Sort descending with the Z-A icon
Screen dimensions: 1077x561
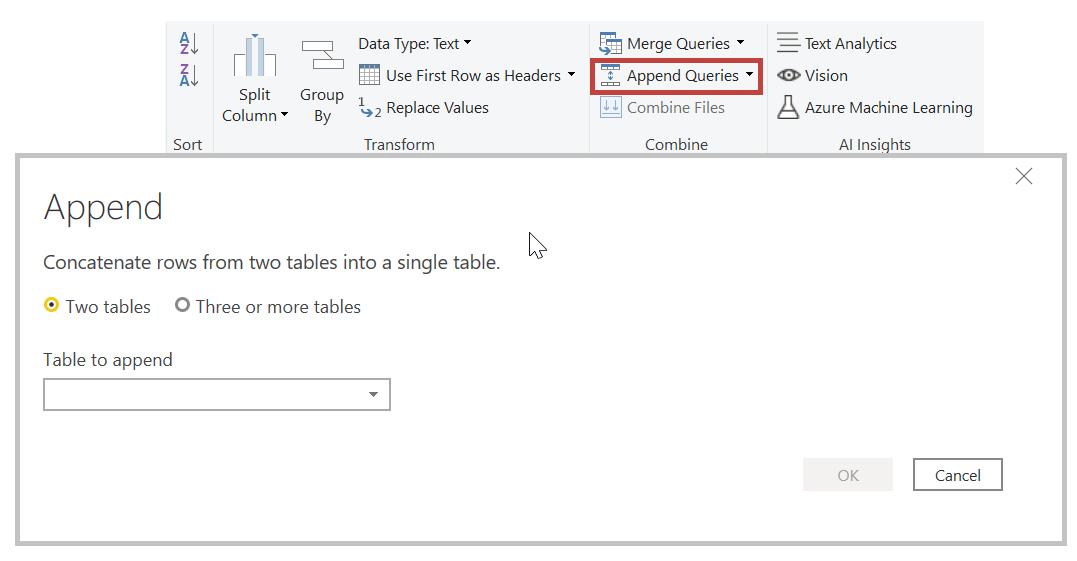pos(189,75)
